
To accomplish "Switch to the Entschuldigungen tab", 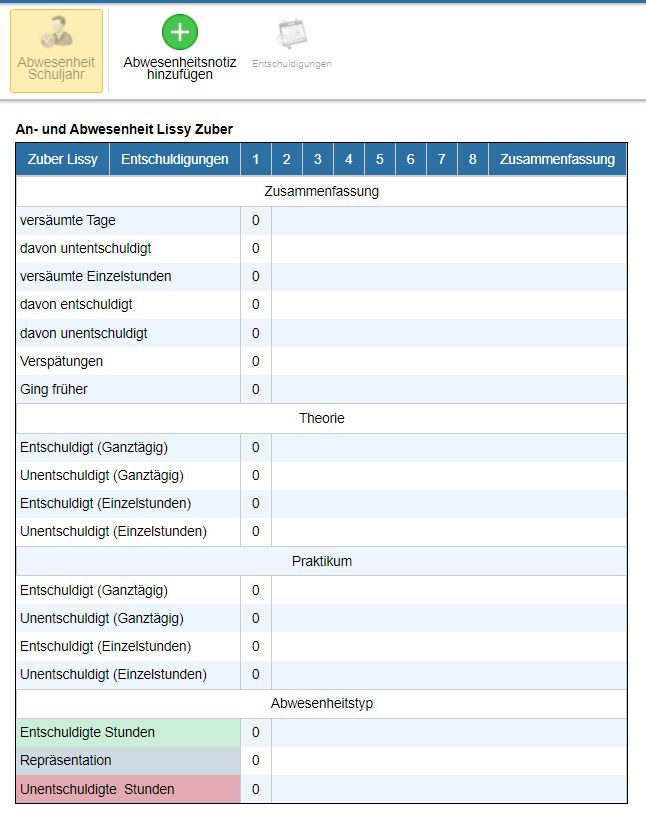I will click(175, 160).
